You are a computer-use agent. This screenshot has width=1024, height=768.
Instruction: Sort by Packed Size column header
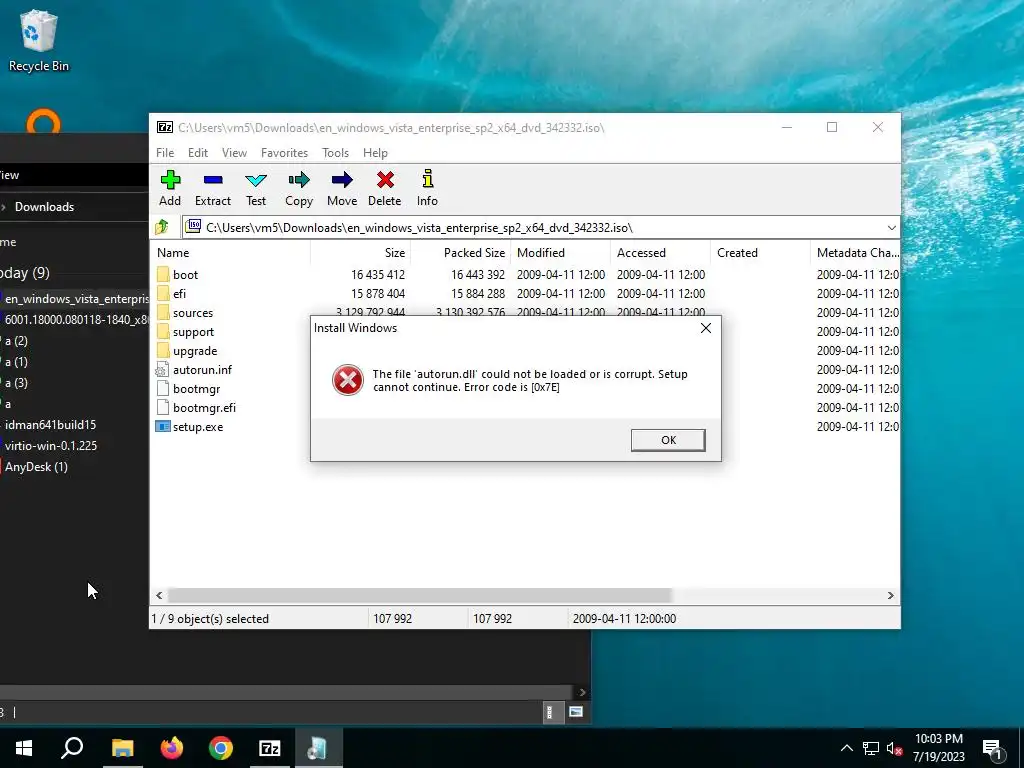(x=460, y=253)
